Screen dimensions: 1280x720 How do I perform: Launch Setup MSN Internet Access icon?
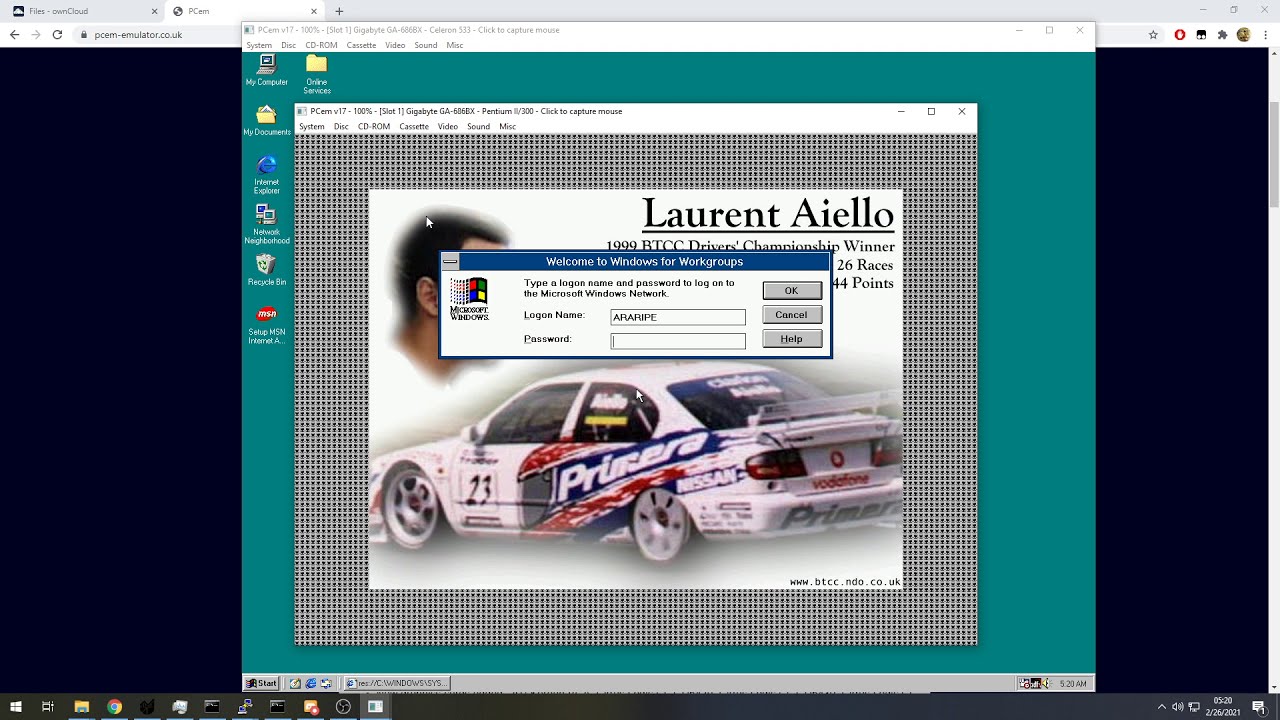point(266,325)
